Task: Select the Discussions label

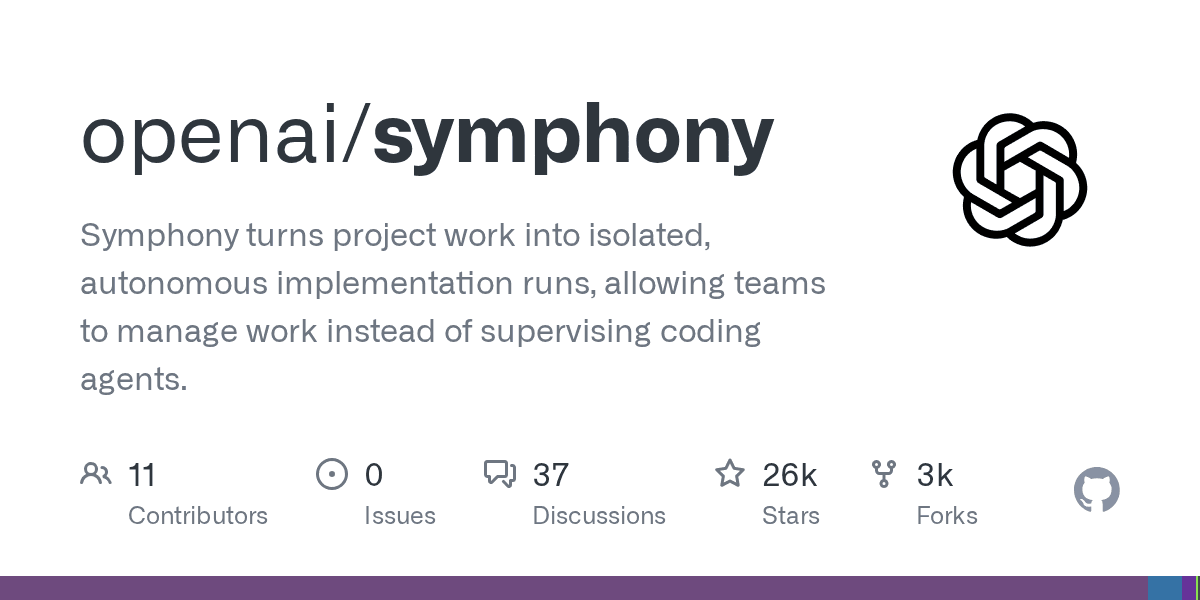Action: coord(599,516)
